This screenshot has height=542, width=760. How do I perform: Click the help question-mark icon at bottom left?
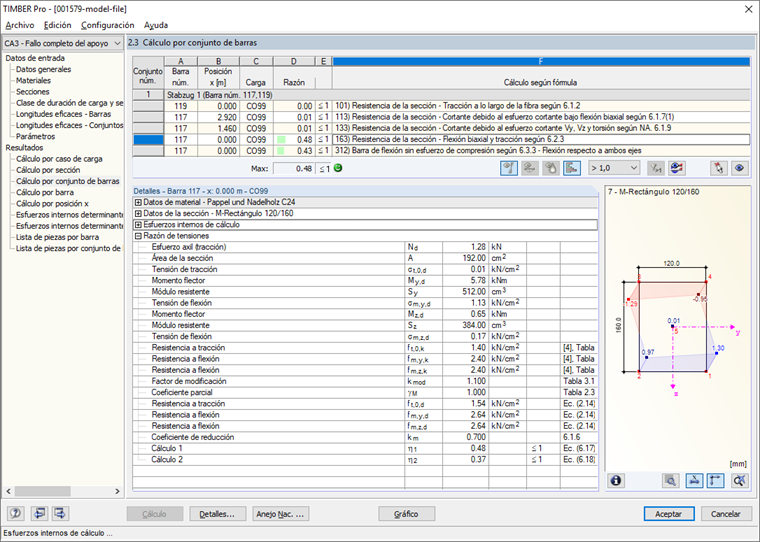16,513
